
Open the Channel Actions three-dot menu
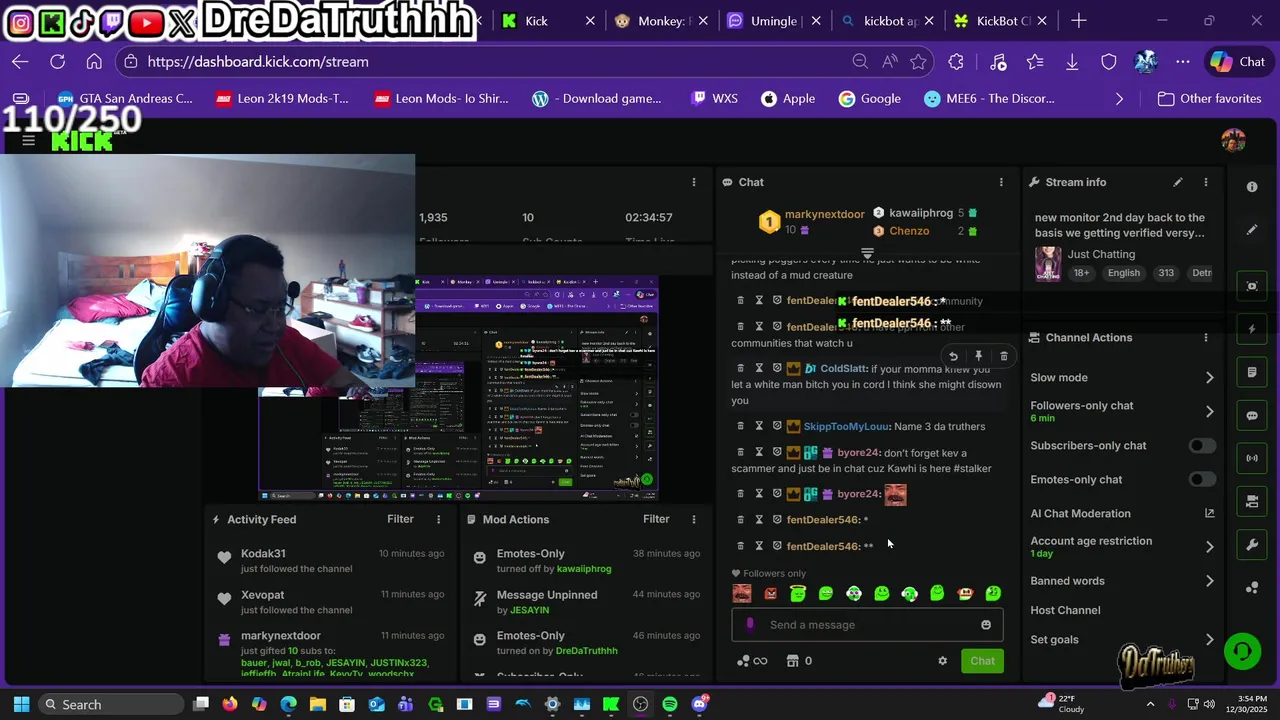pyautogui.click(x=1206, y=338)
